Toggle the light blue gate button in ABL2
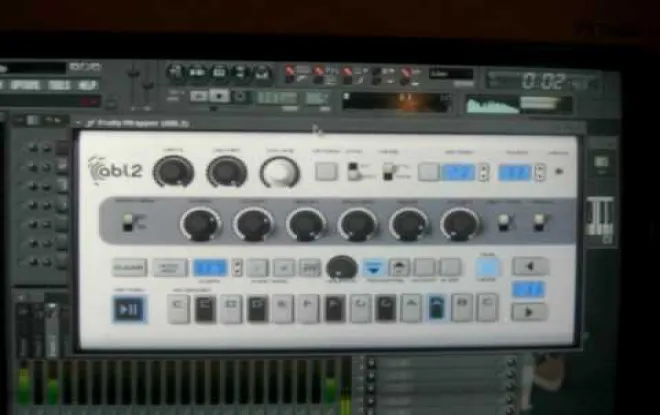The height and width of the screenshot is (415, 660). point(487,268)
